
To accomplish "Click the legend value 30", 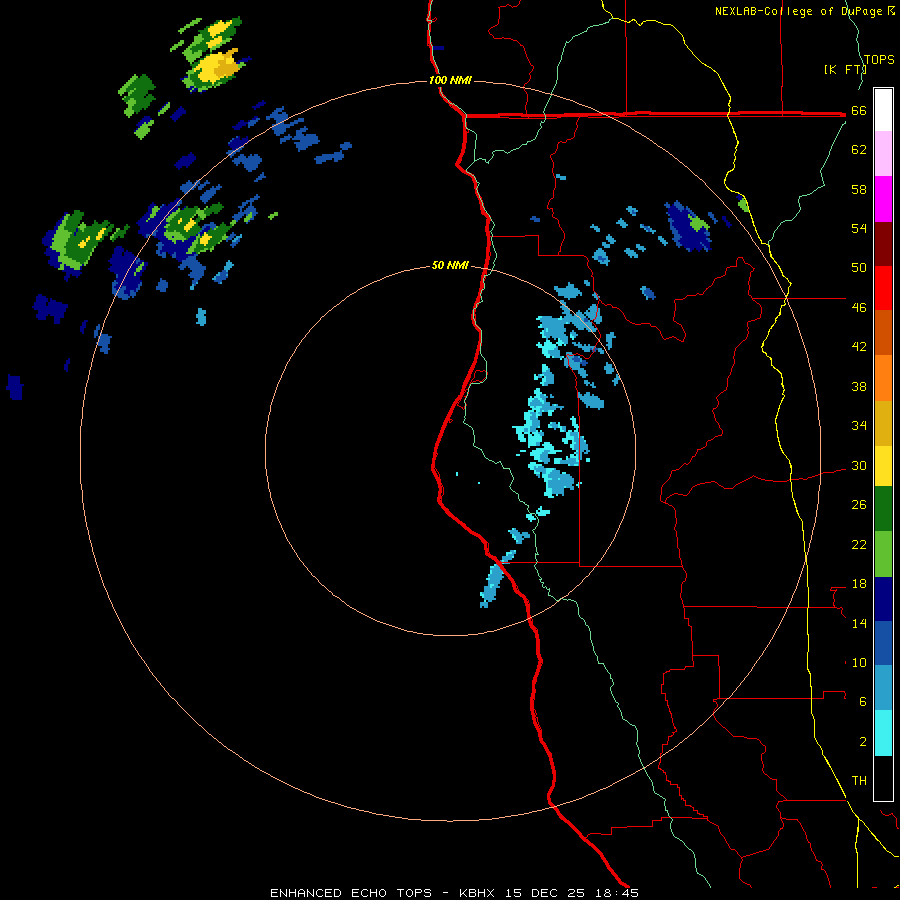I will 859,465.
